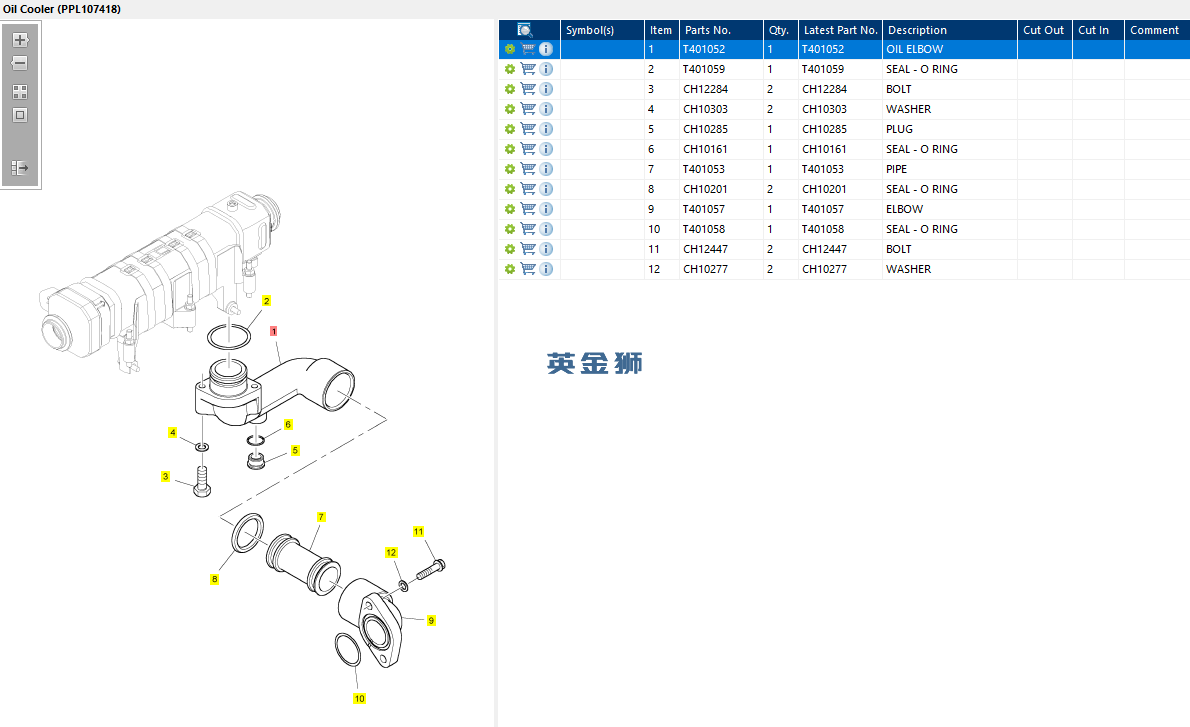Image resolution: width=1190 pixels, height=727 pixels.
Task: Click gear icon for T401058 row
Action: tap(510, 229)
